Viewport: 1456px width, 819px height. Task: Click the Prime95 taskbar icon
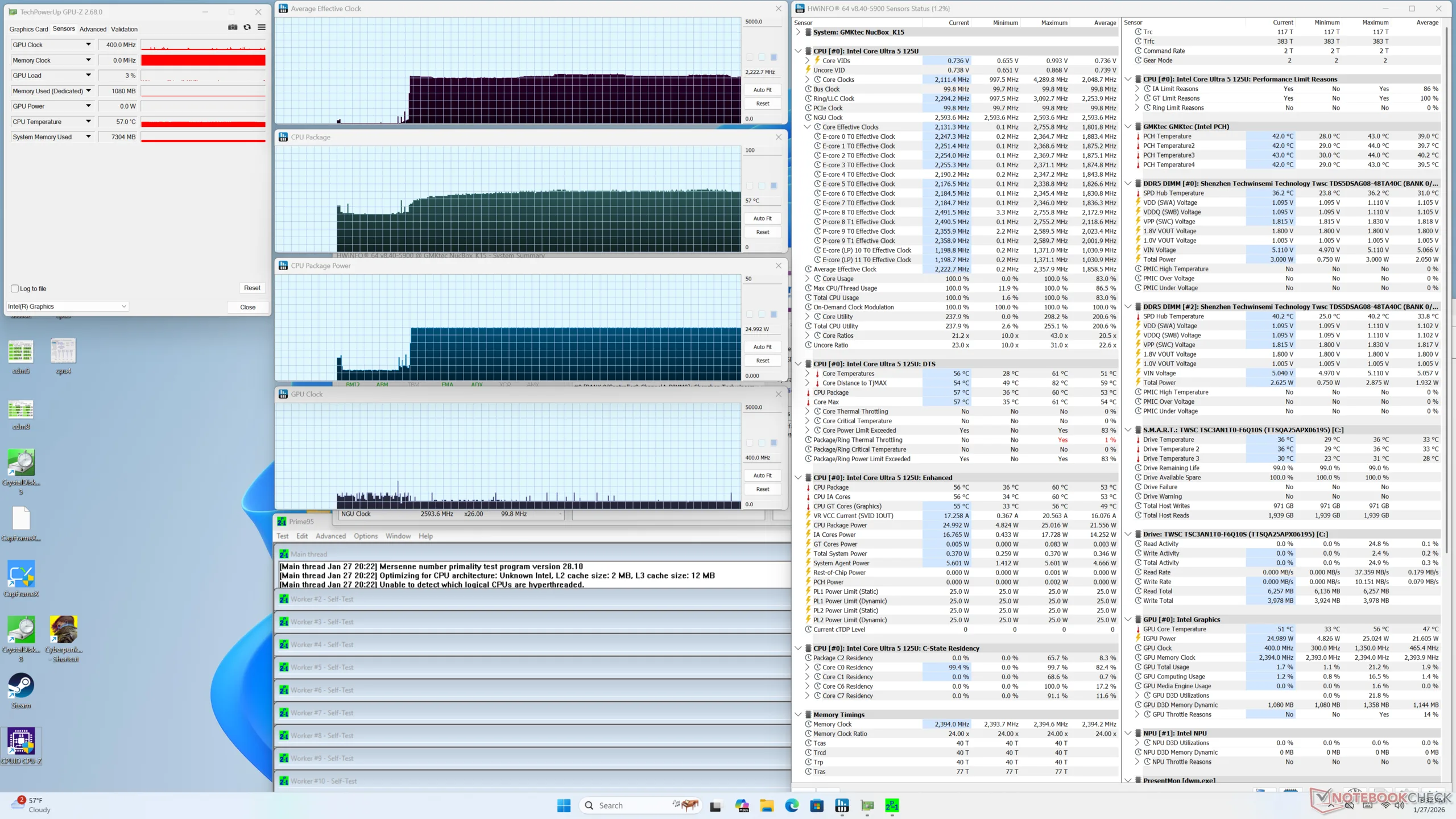pos(892,805)
